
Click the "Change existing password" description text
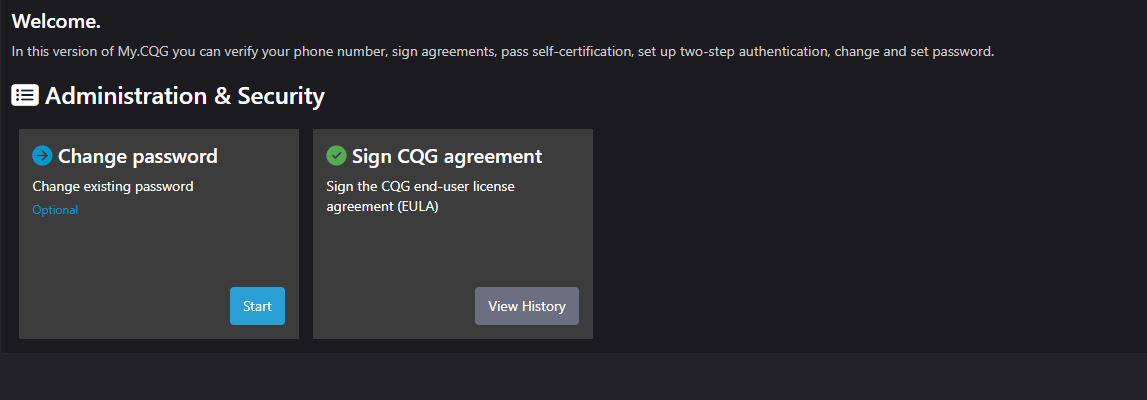(x=113, y=186)
